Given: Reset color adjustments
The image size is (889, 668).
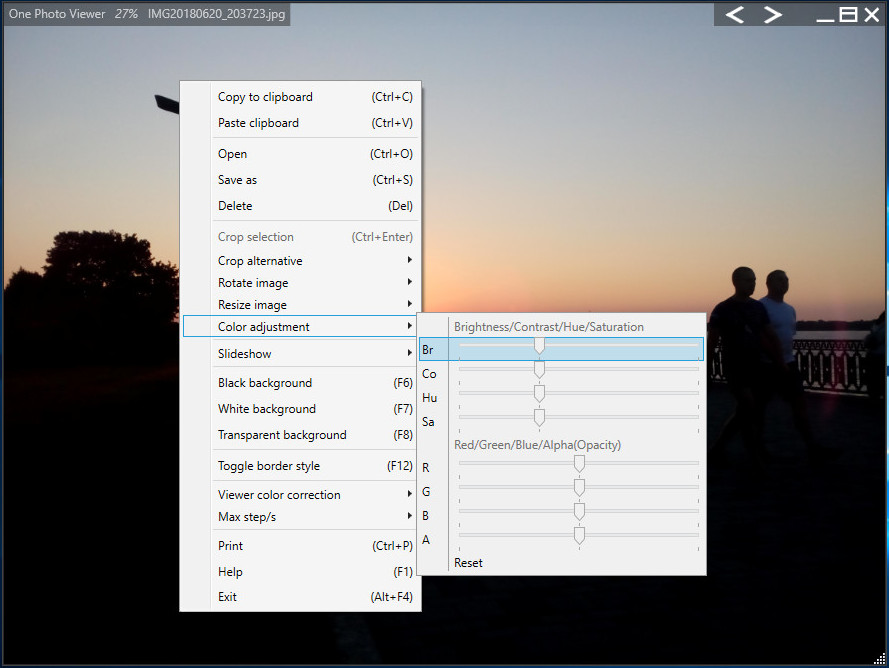Looking at the screenshot, I should point(468,563).
